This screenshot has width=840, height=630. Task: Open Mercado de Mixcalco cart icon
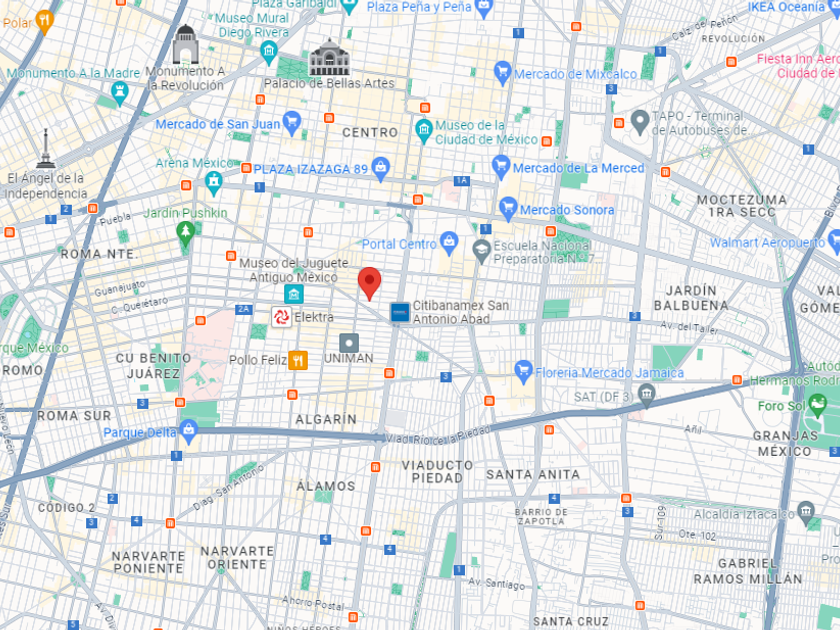[502, 73]
